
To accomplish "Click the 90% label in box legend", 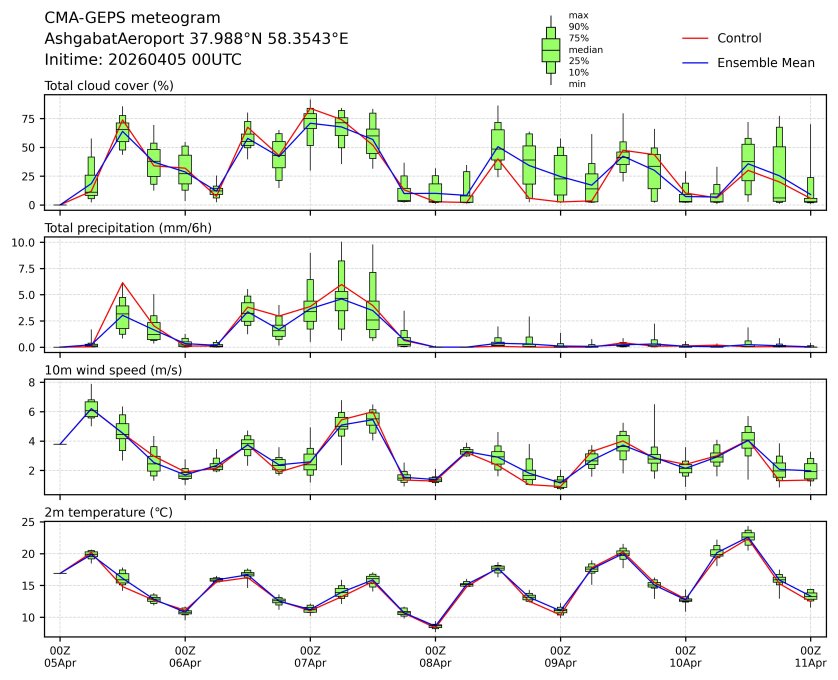I will 578,27.
